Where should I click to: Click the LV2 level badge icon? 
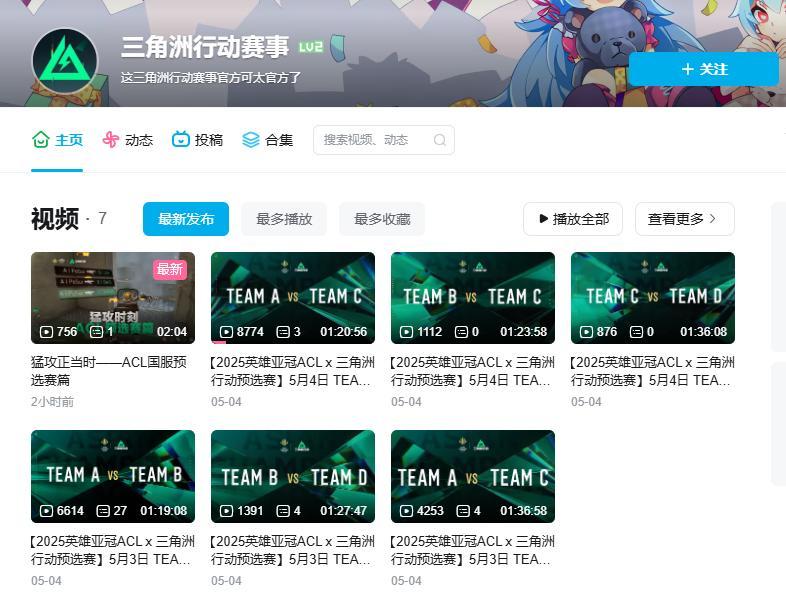pyautogui.click(x=311, y=47)
